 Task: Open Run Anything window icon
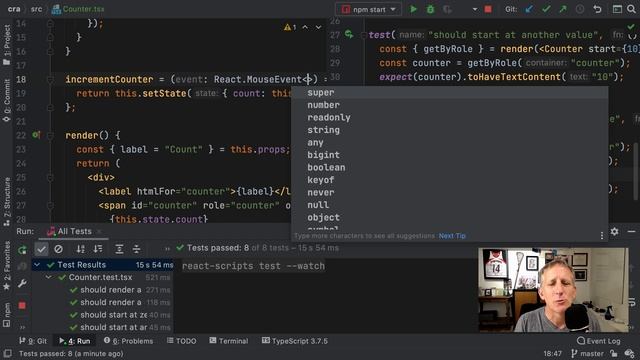tap(617, 9)
